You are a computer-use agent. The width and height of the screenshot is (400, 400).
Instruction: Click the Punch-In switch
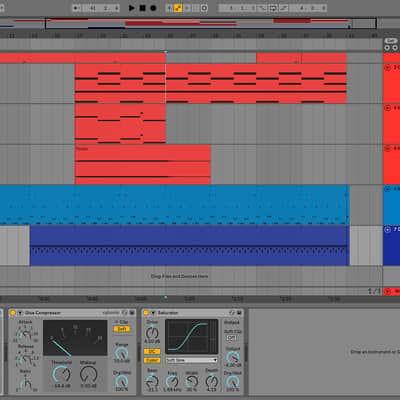point(262,8)
